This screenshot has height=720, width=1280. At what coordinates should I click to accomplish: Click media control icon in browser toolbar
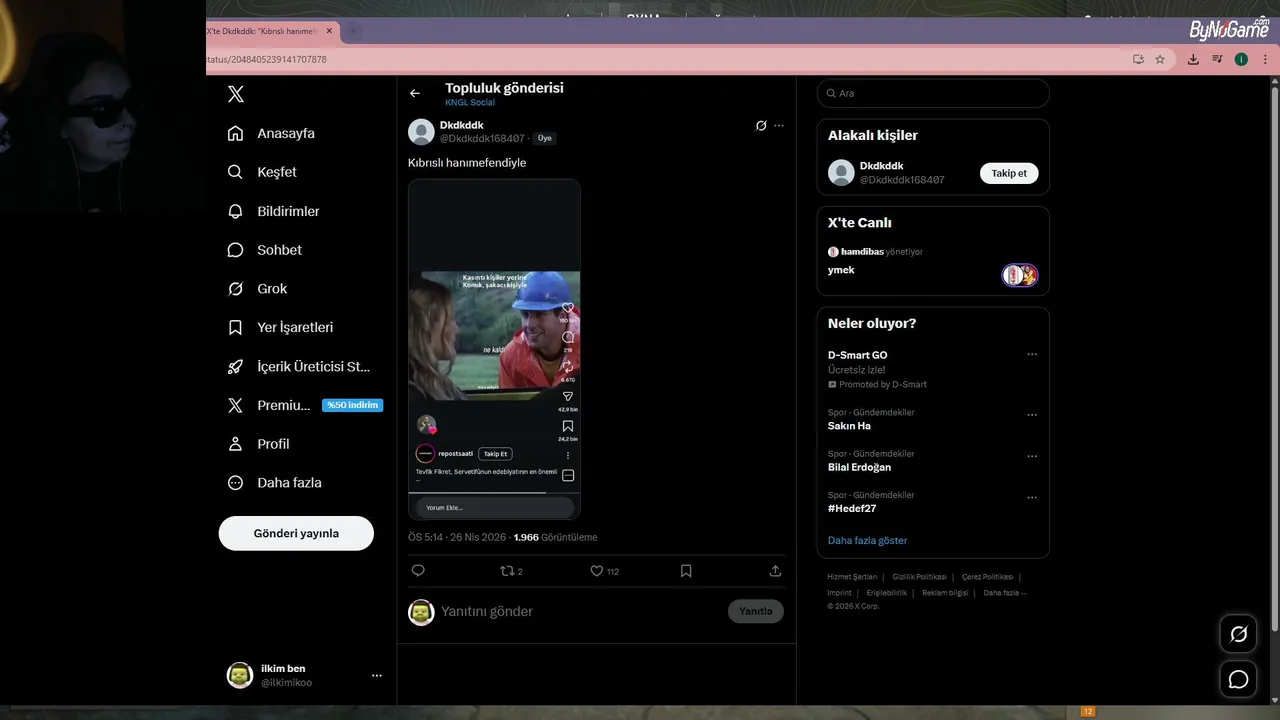click(1217, 60)
